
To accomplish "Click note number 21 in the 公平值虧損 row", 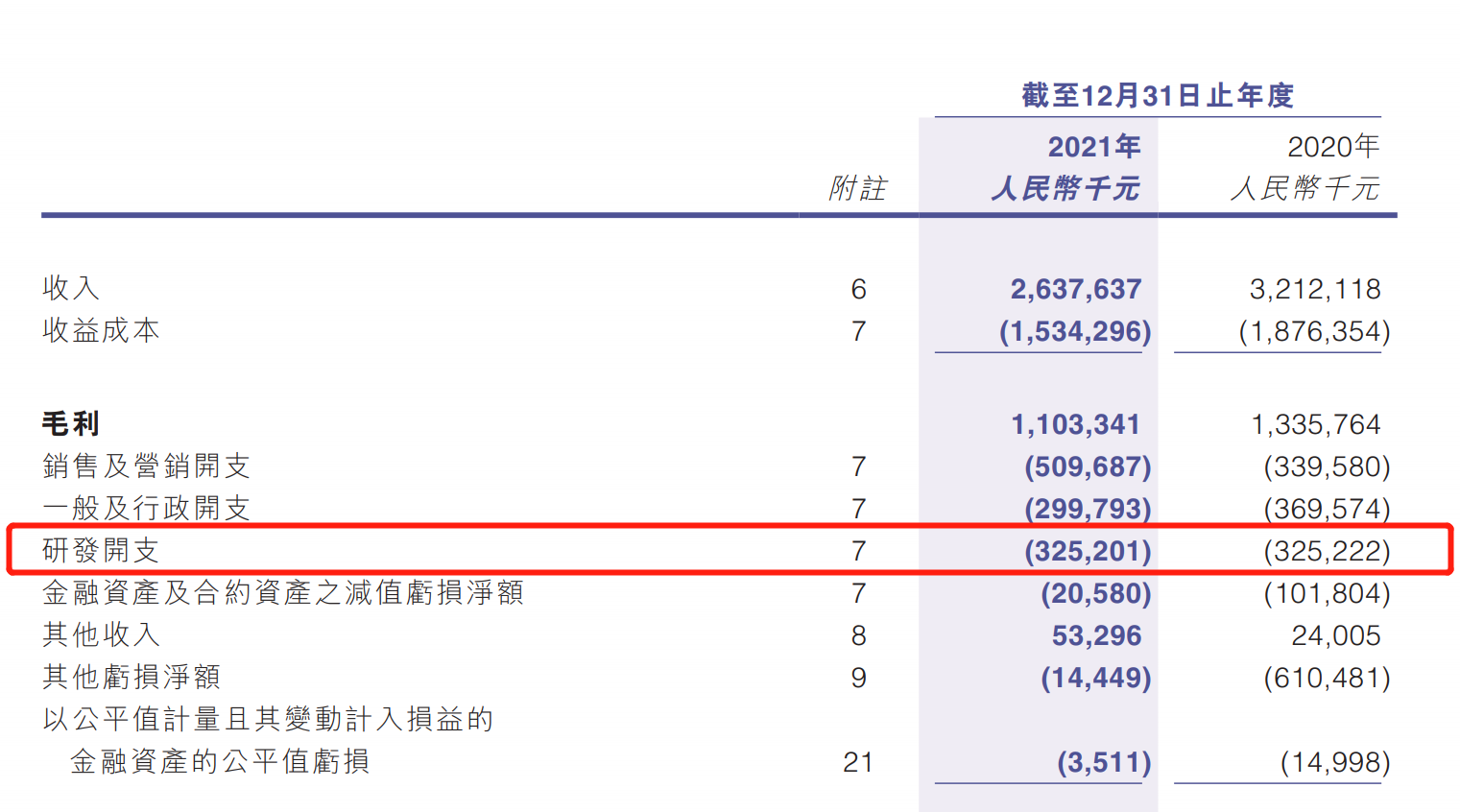I will tap(858, 762).
